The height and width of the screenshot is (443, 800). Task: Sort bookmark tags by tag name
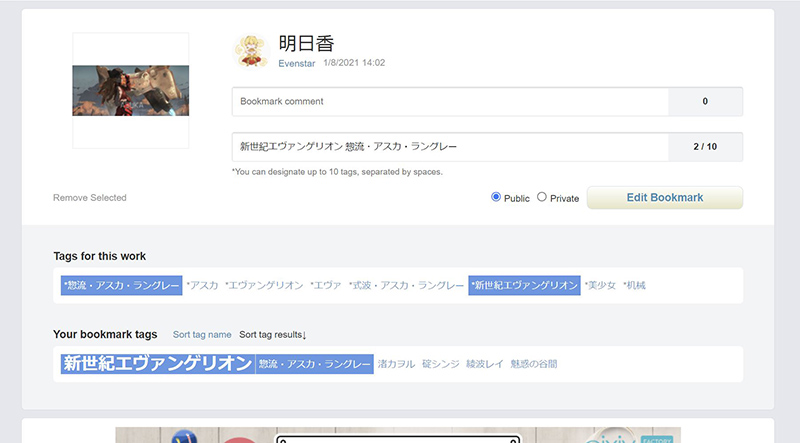[202, 335]
